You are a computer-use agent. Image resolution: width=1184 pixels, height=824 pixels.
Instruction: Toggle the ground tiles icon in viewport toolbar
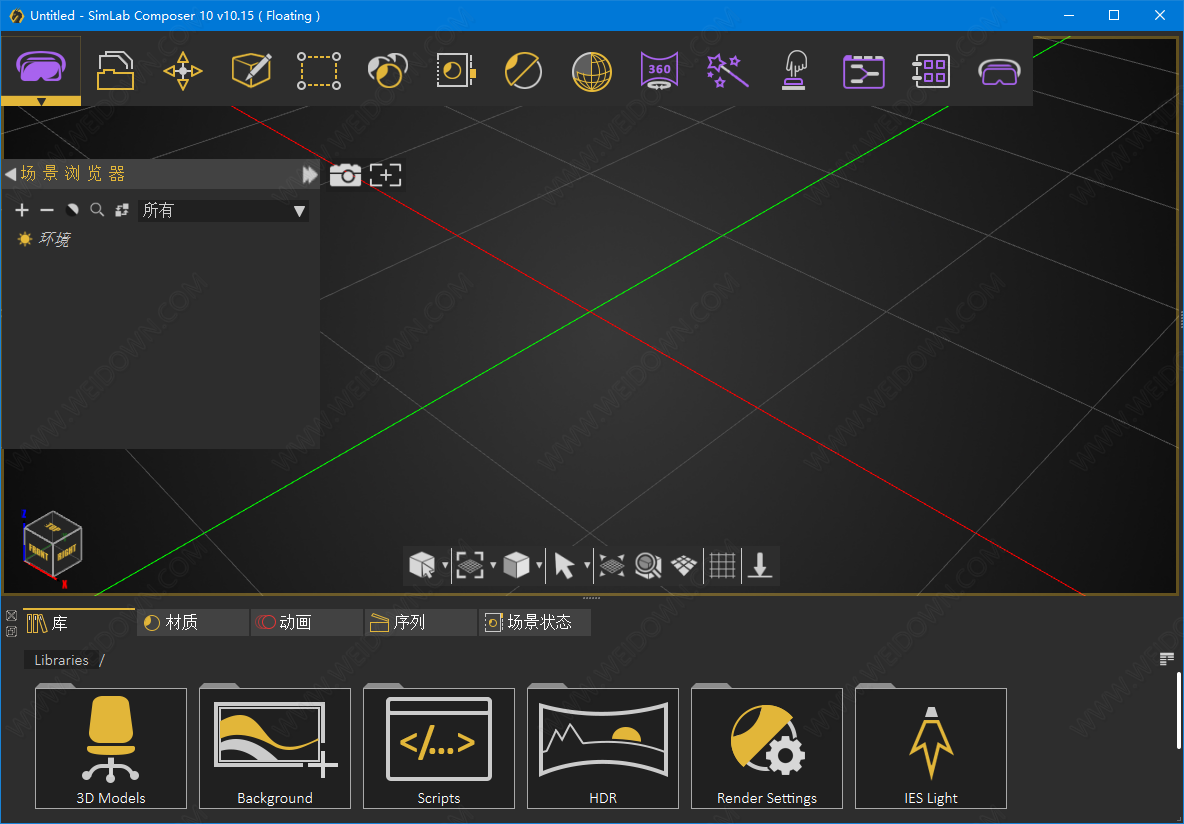tap(684, 565)
